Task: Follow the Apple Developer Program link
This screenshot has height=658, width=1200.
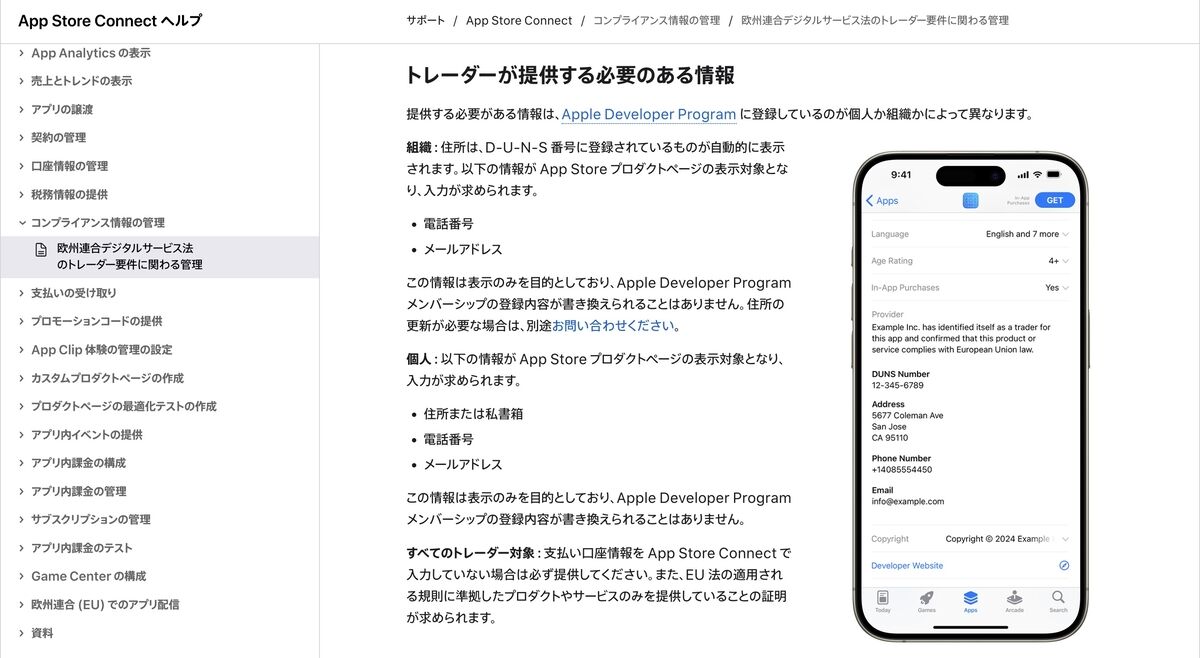Action: pos(649,114)
